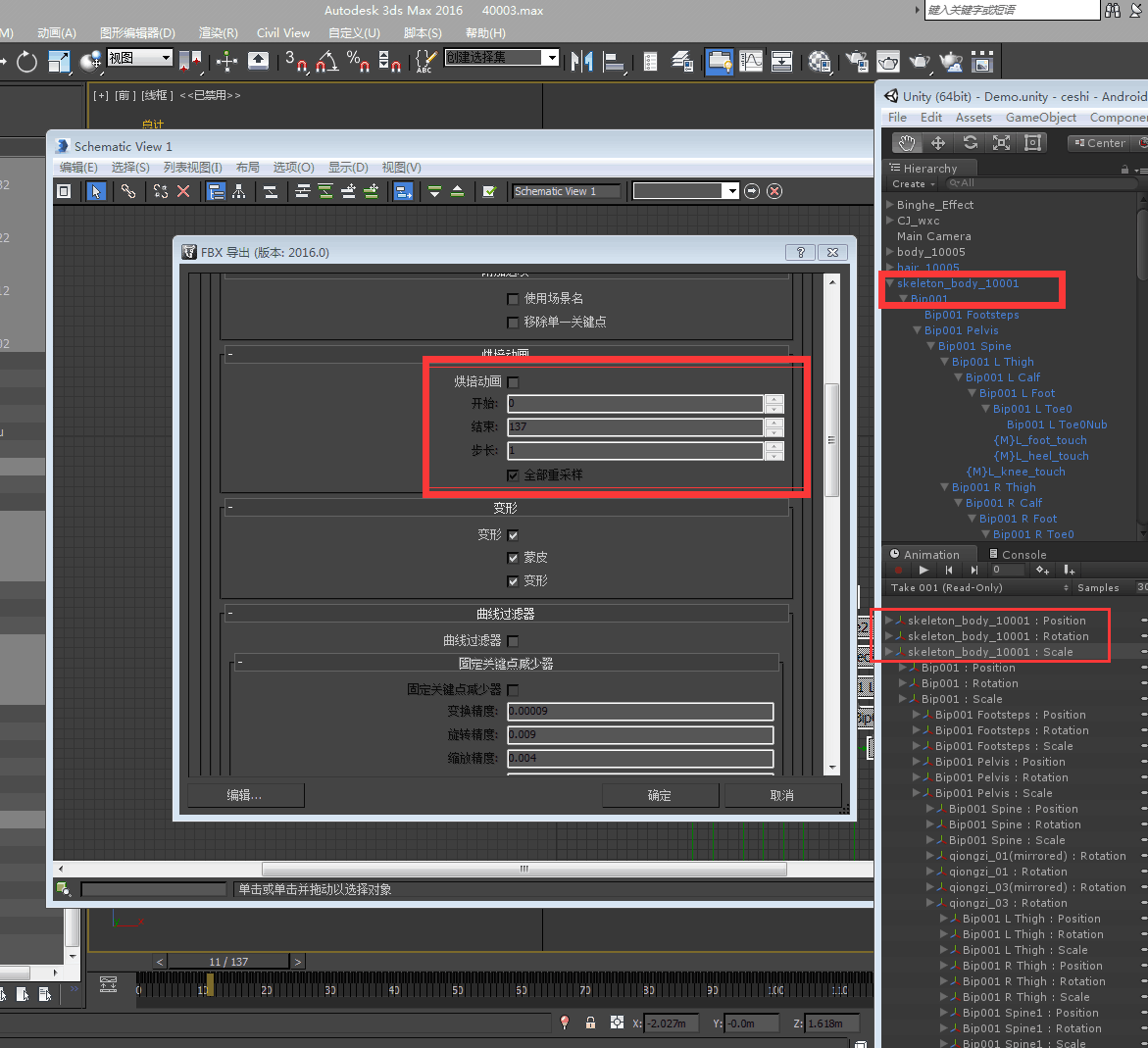Enable the 烘焙动画 checkbox

pos(513,381)
